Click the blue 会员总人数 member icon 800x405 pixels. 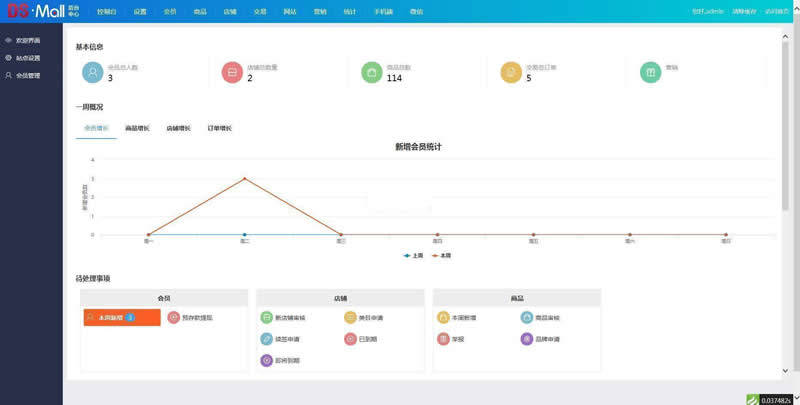93,72
